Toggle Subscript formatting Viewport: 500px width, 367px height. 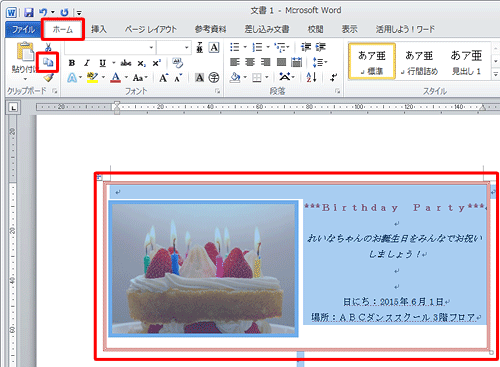(x=141, y=63)
